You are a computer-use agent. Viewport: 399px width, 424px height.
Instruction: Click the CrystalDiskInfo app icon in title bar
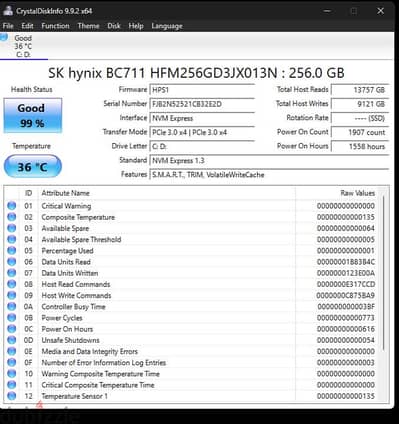[8, 11]
